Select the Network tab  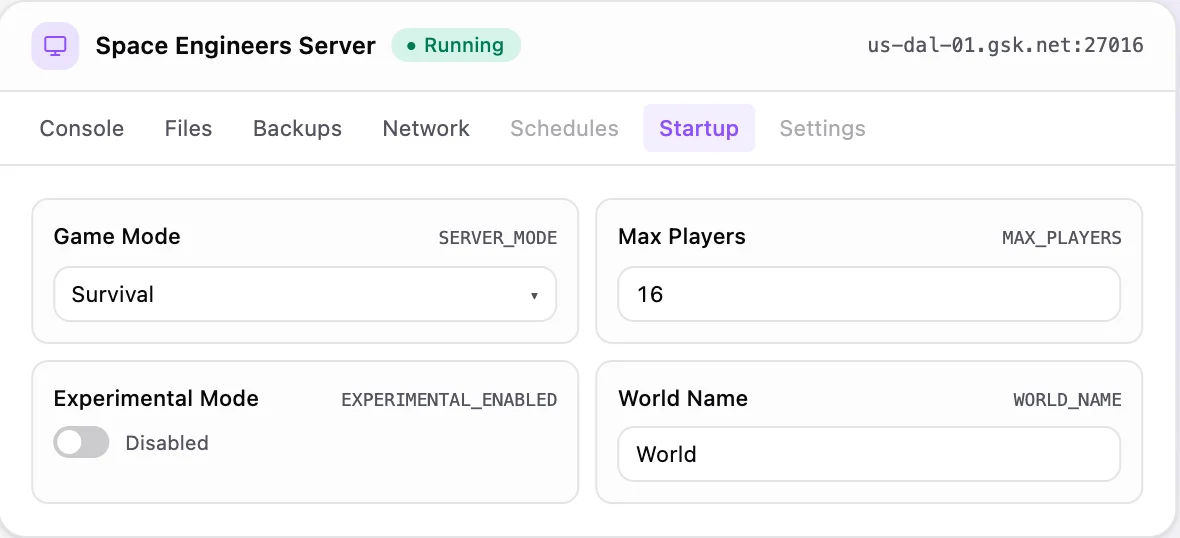(426, 129)
